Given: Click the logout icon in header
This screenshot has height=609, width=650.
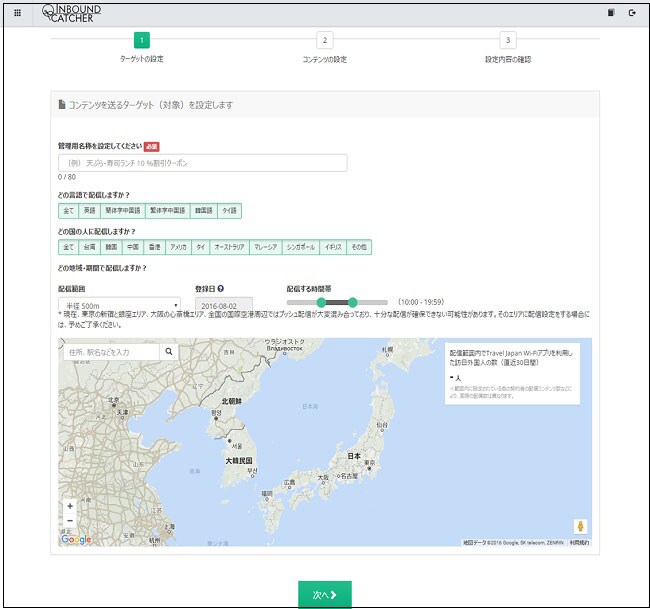Looking at the screenshot, I should click(632, 13).
